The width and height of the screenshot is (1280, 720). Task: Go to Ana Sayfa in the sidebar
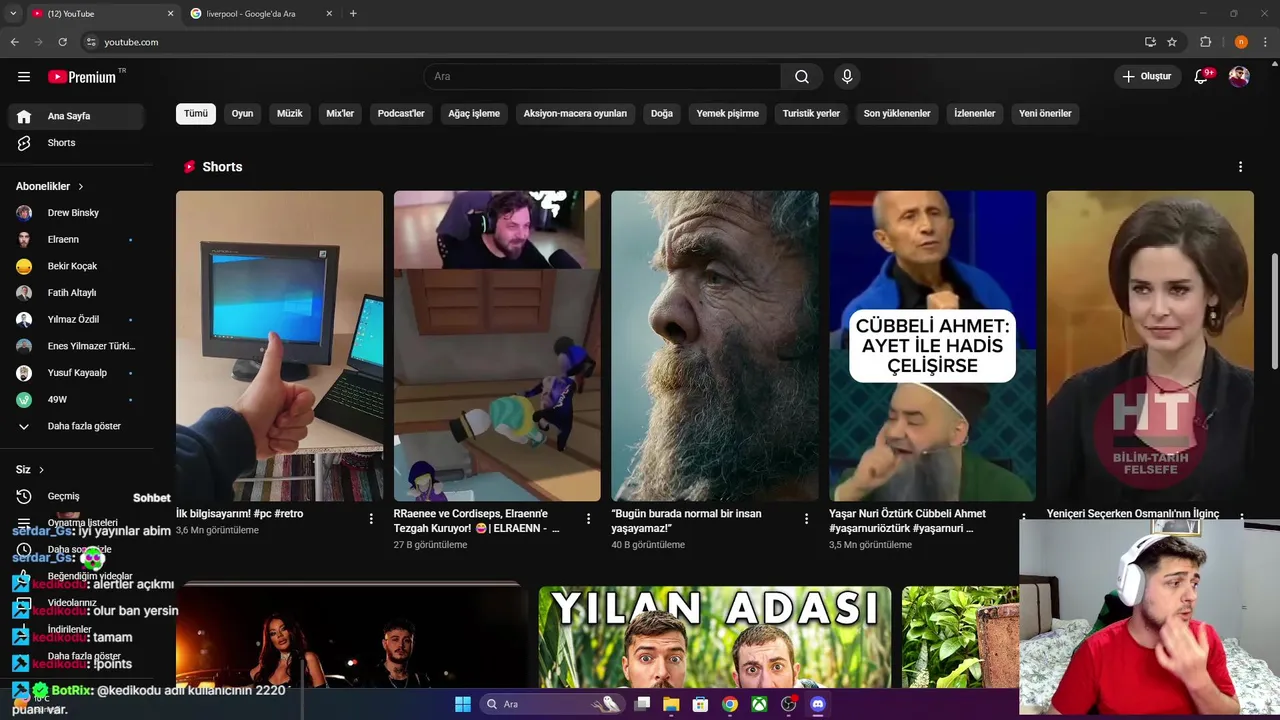76,116
